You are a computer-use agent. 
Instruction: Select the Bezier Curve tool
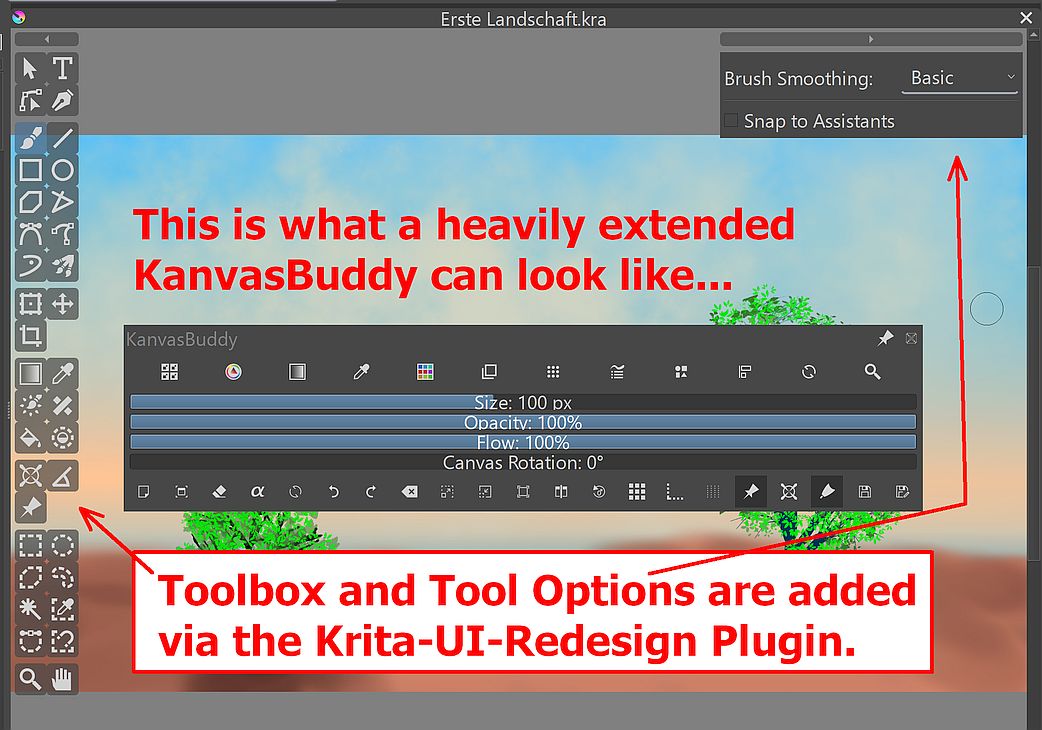[31, 234]
